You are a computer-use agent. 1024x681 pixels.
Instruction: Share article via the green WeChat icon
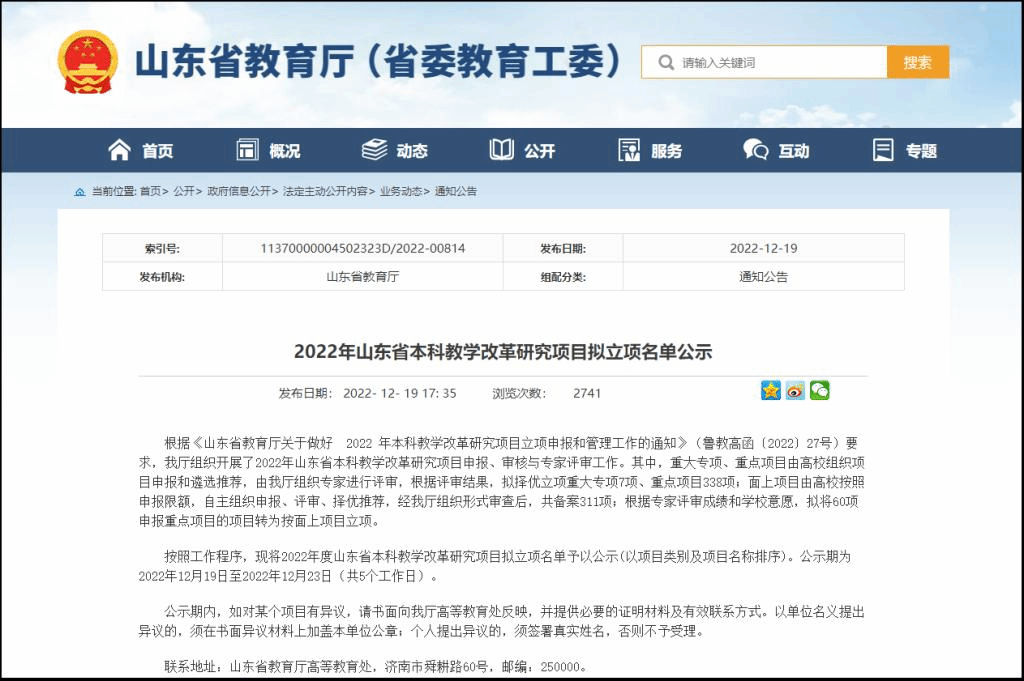(x=819, y=391)
